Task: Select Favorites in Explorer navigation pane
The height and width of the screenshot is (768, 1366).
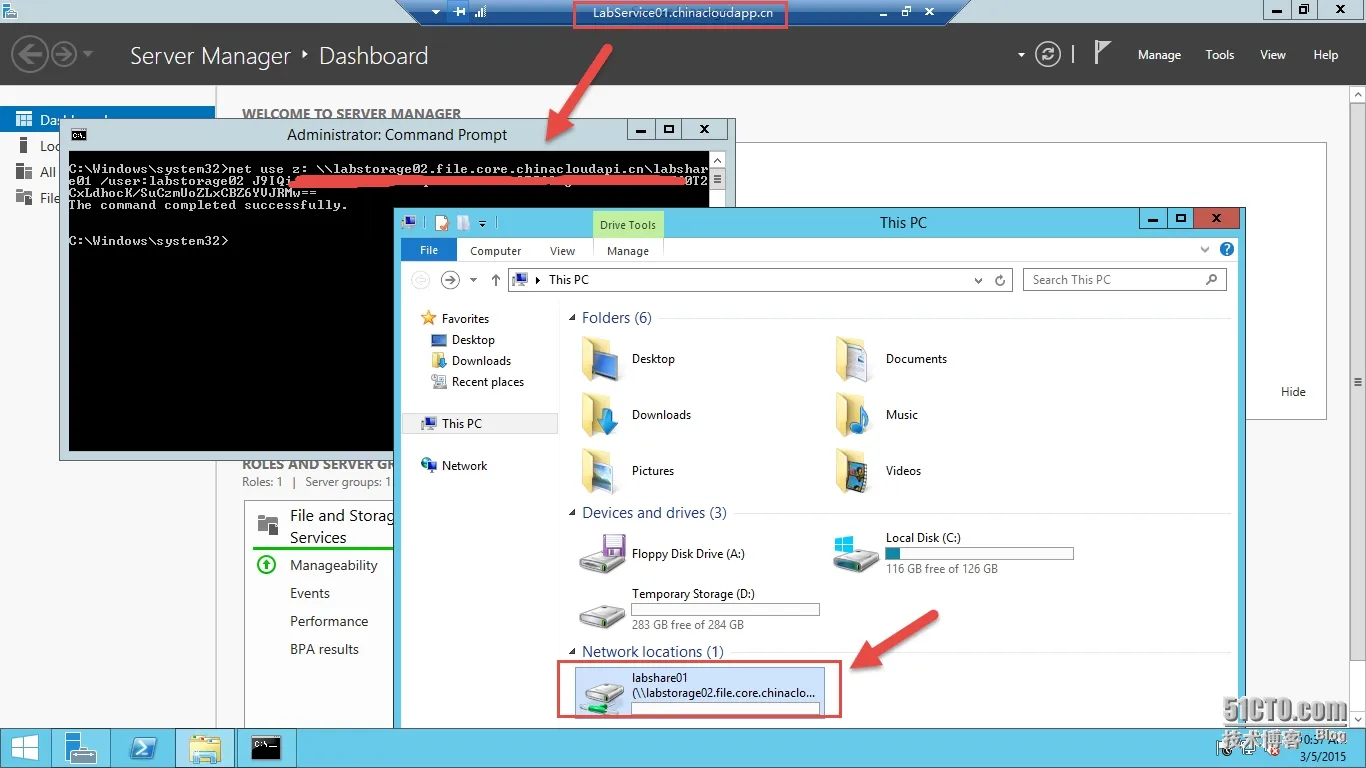Action: (x=465, y=319)
